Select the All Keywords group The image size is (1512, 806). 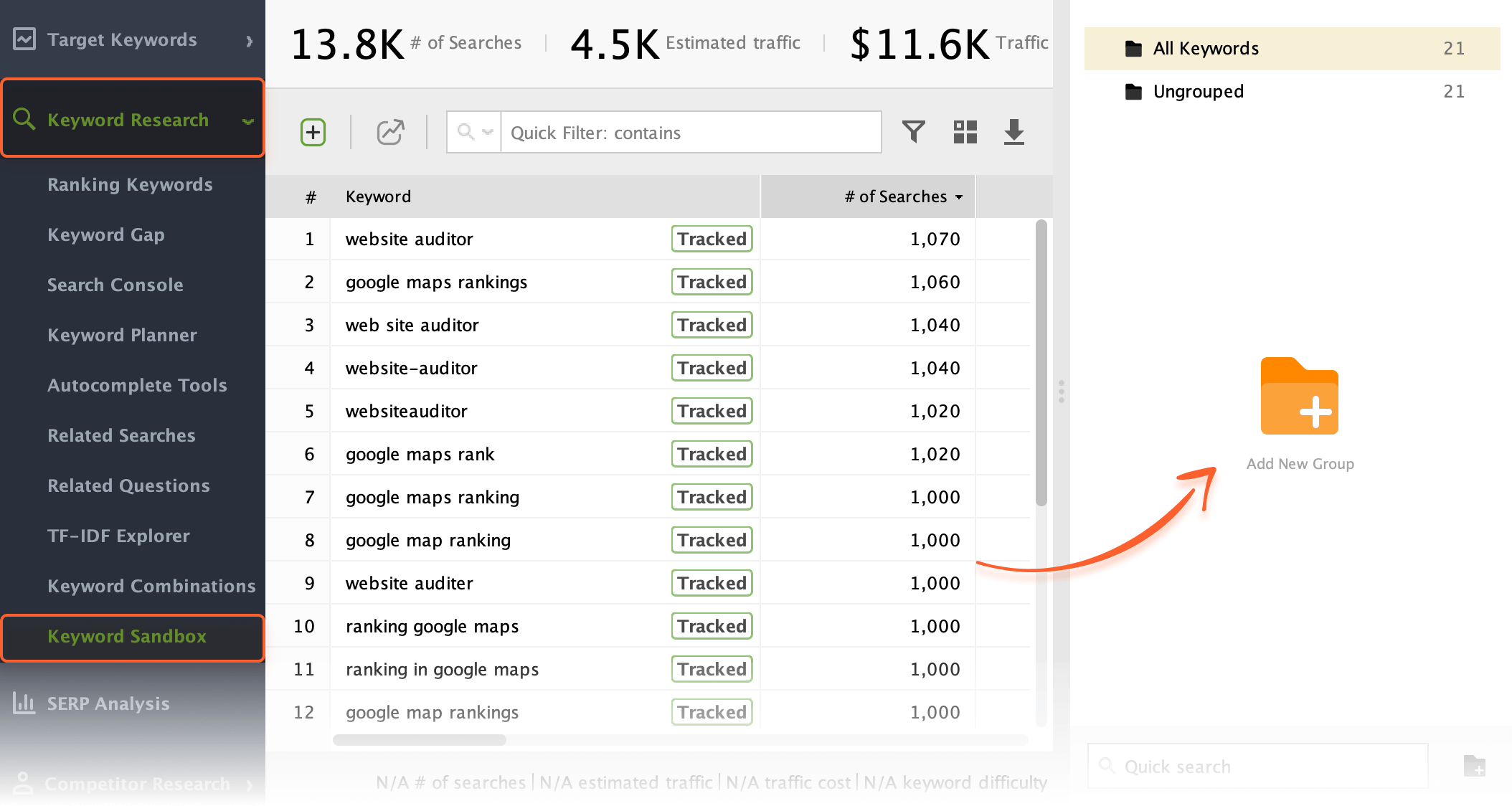pos(1292,48)
